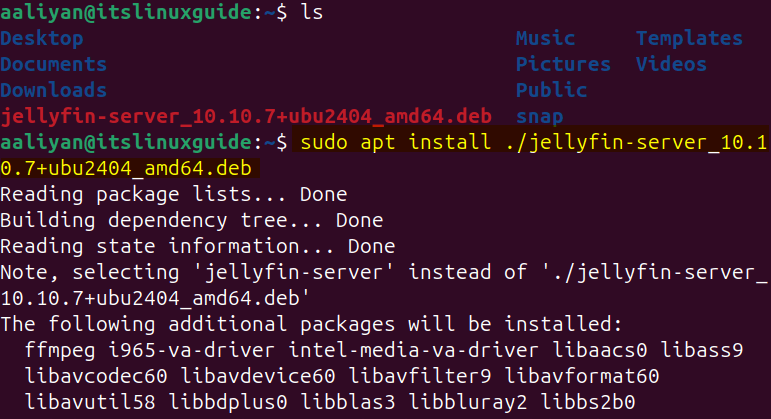Image resolution: width=771 pixels, height=419 pixels.
Task: Click the "Reading package lists... Done" line
Action: pyautogui.click(x=174, y=194)
